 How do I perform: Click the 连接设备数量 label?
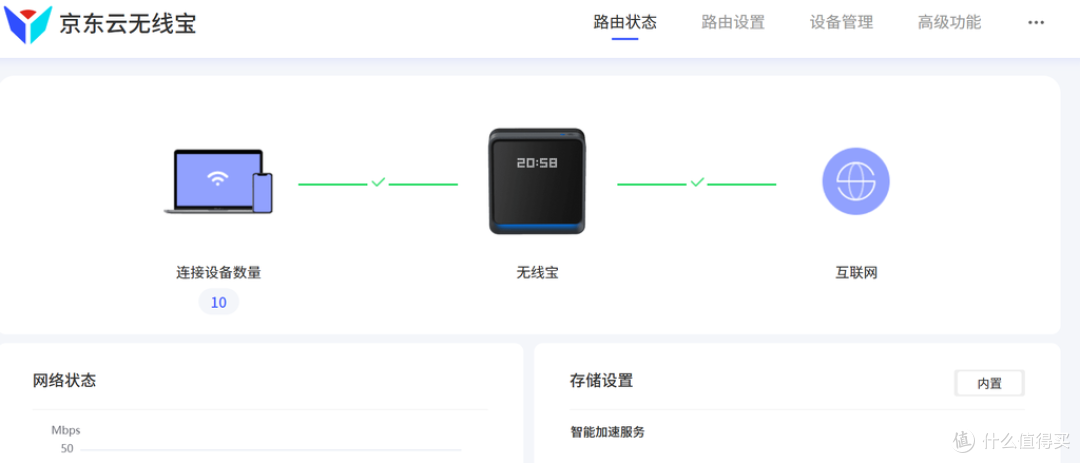pyautogui.click(x=218, y=273)
